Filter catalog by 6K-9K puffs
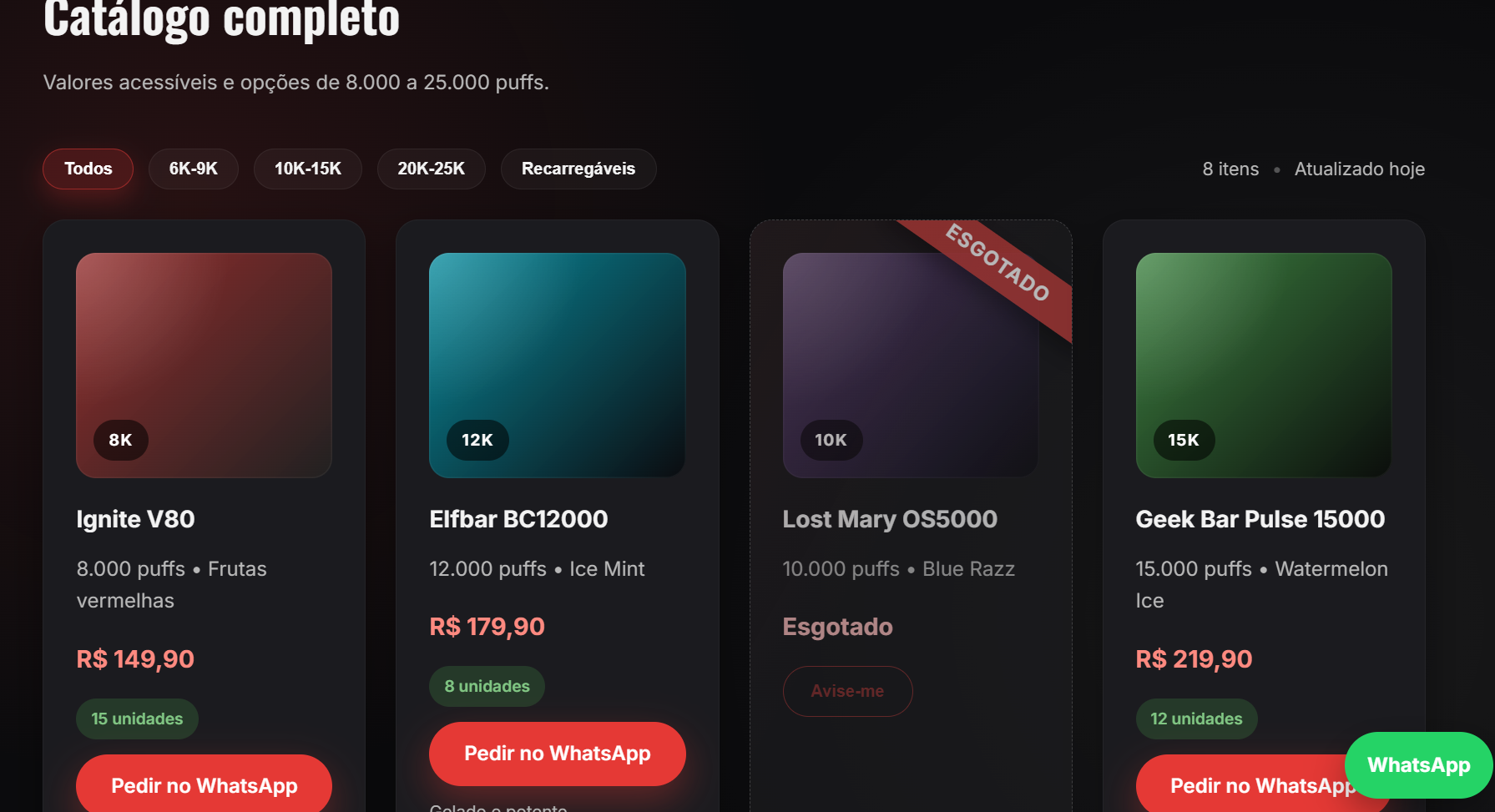The image size is (1495, 812). (193, 169)
